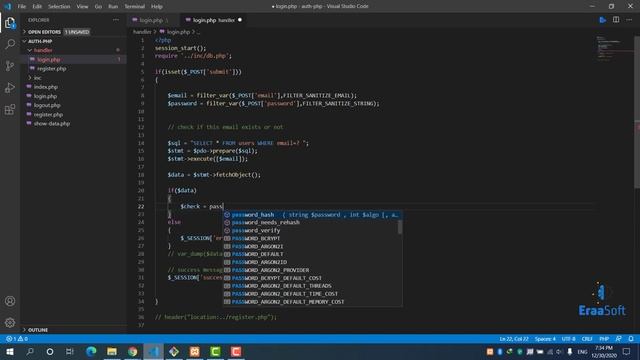Collapse the AUTH-PHP folder section
This screenshot has height=360, width=640.
pos(40,41)
